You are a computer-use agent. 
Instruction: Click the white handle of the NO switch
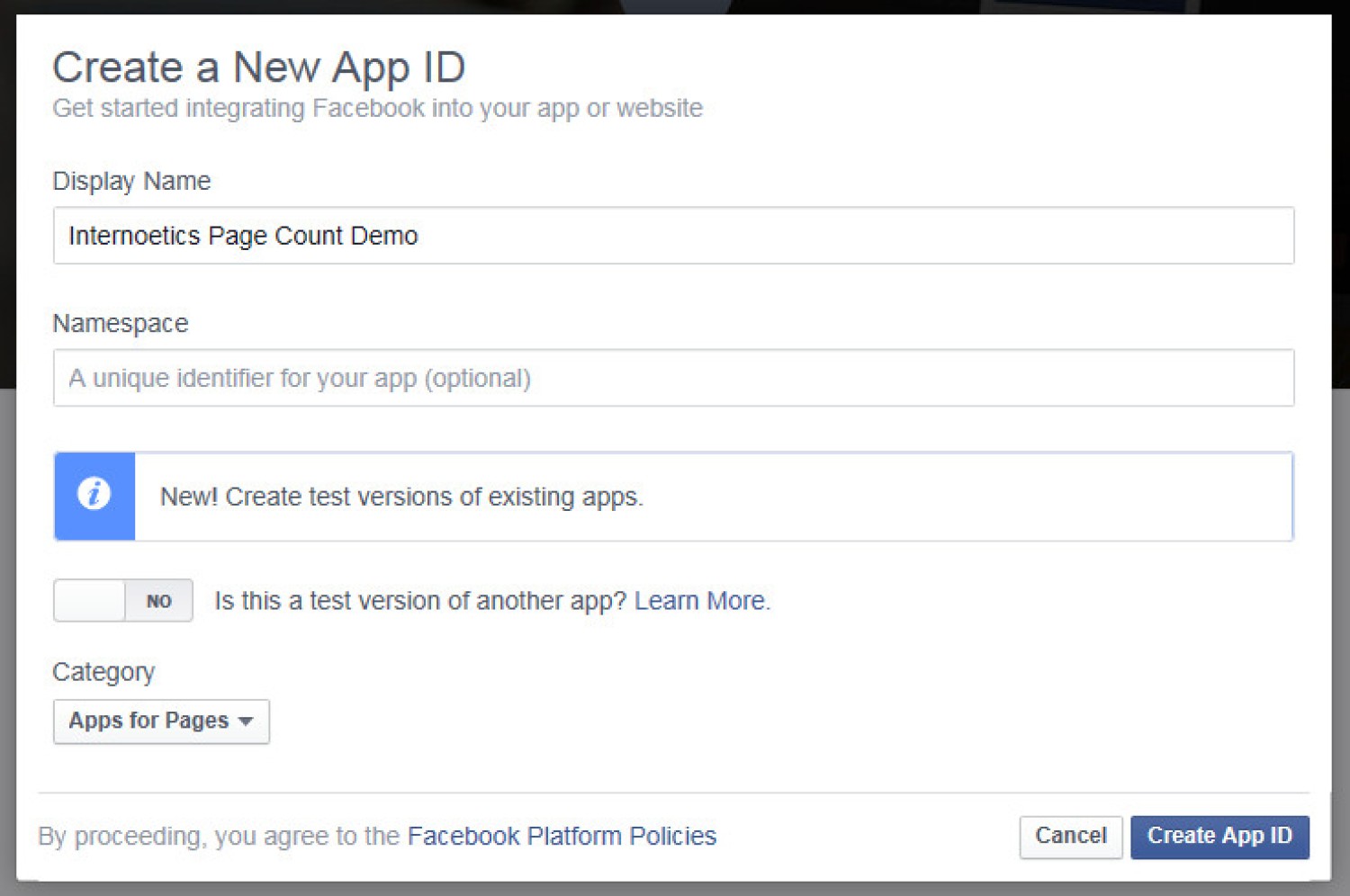click(90, 600)
